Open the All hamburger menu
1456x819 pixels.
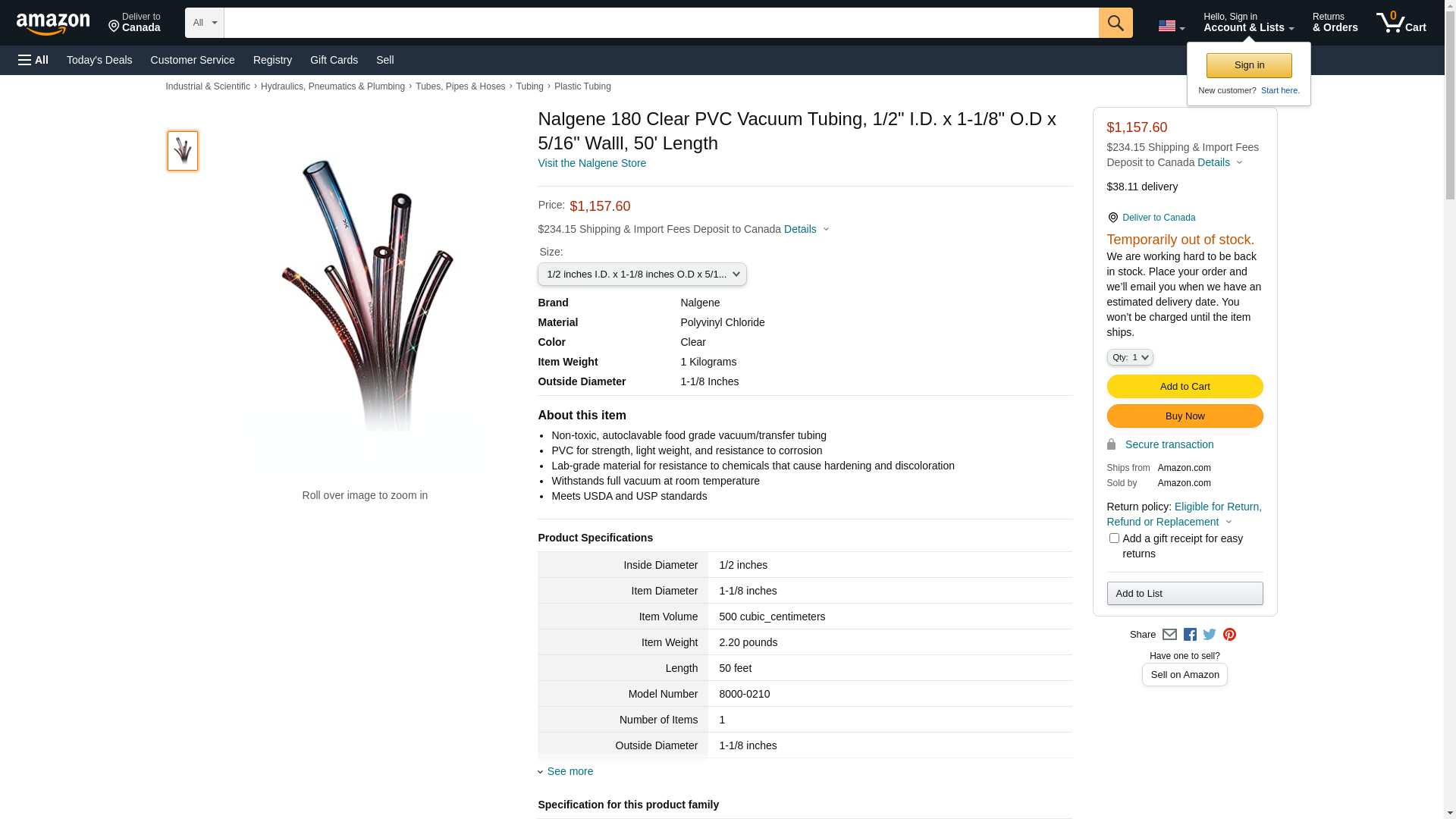[33, 60]
